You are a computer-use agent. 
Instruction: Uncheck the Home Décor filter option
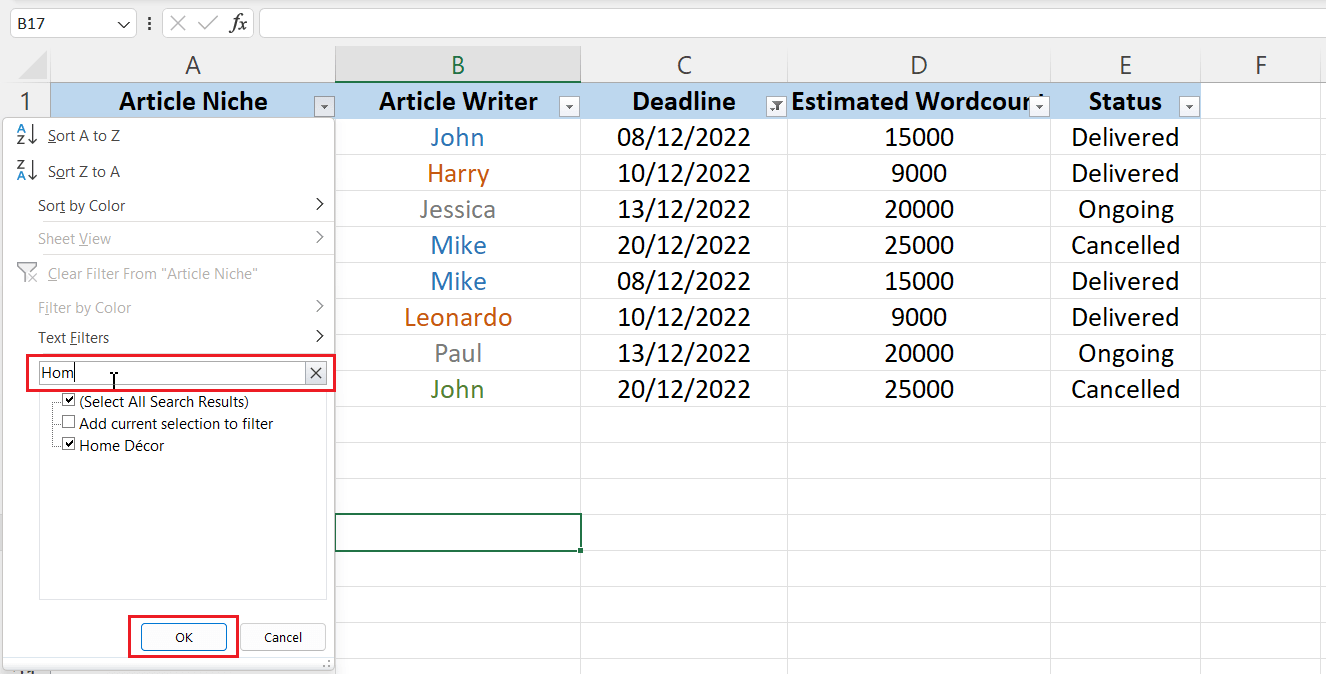(x=69, y=444)
